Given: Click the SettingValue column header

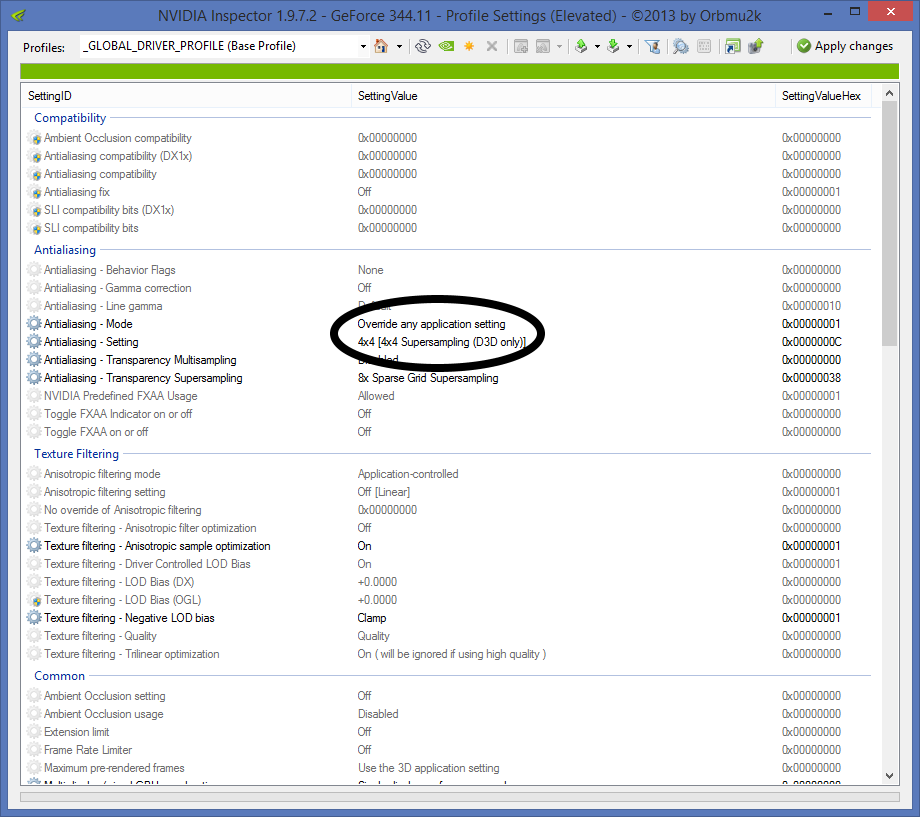Looking at the screenshot, I should coord(563,96).
